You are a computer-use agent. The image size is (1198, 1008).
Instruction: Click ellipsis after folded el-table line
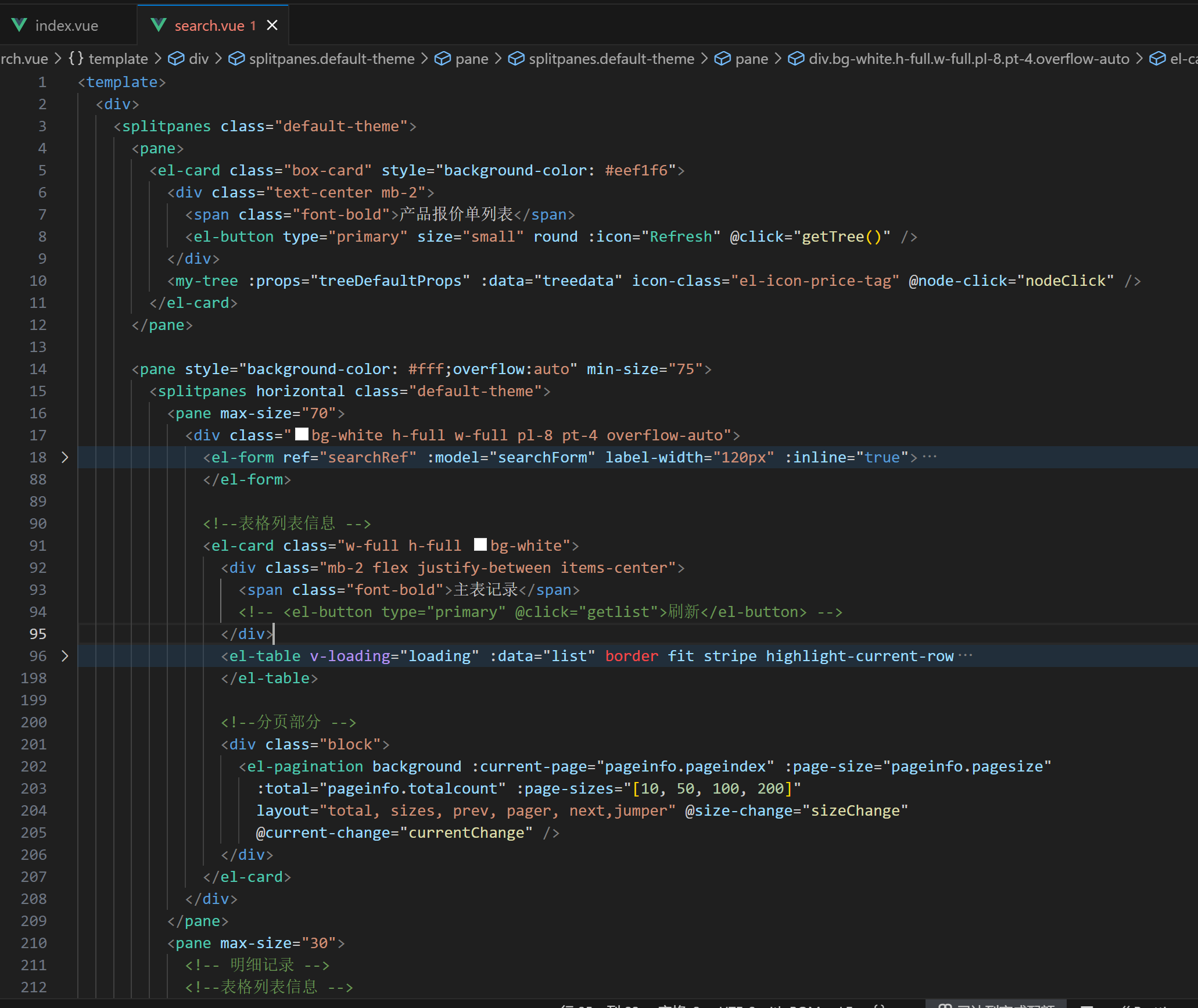click(x=966, y=655)
